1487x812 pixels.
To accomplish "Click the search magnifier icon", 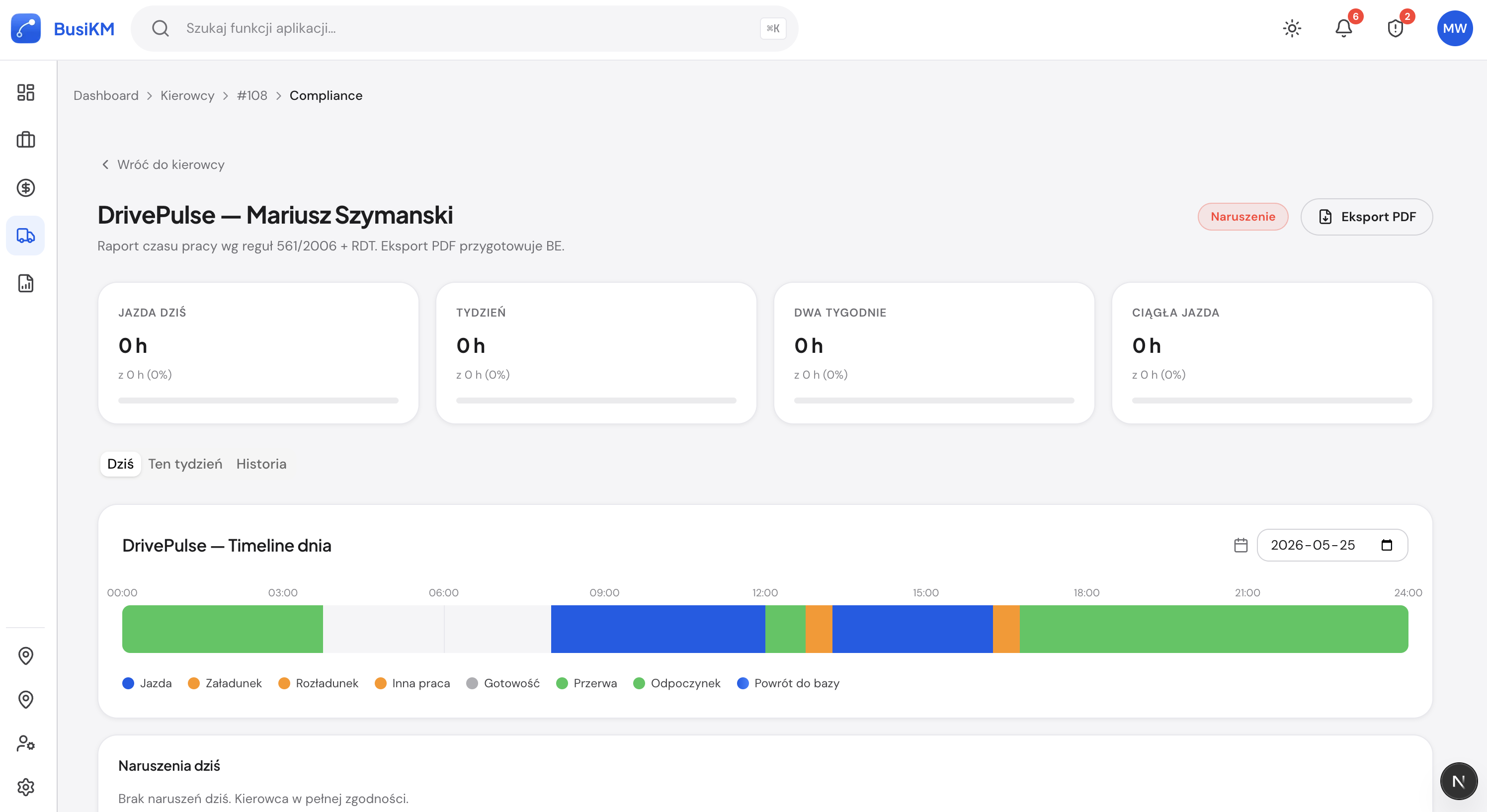I will 161,28.
